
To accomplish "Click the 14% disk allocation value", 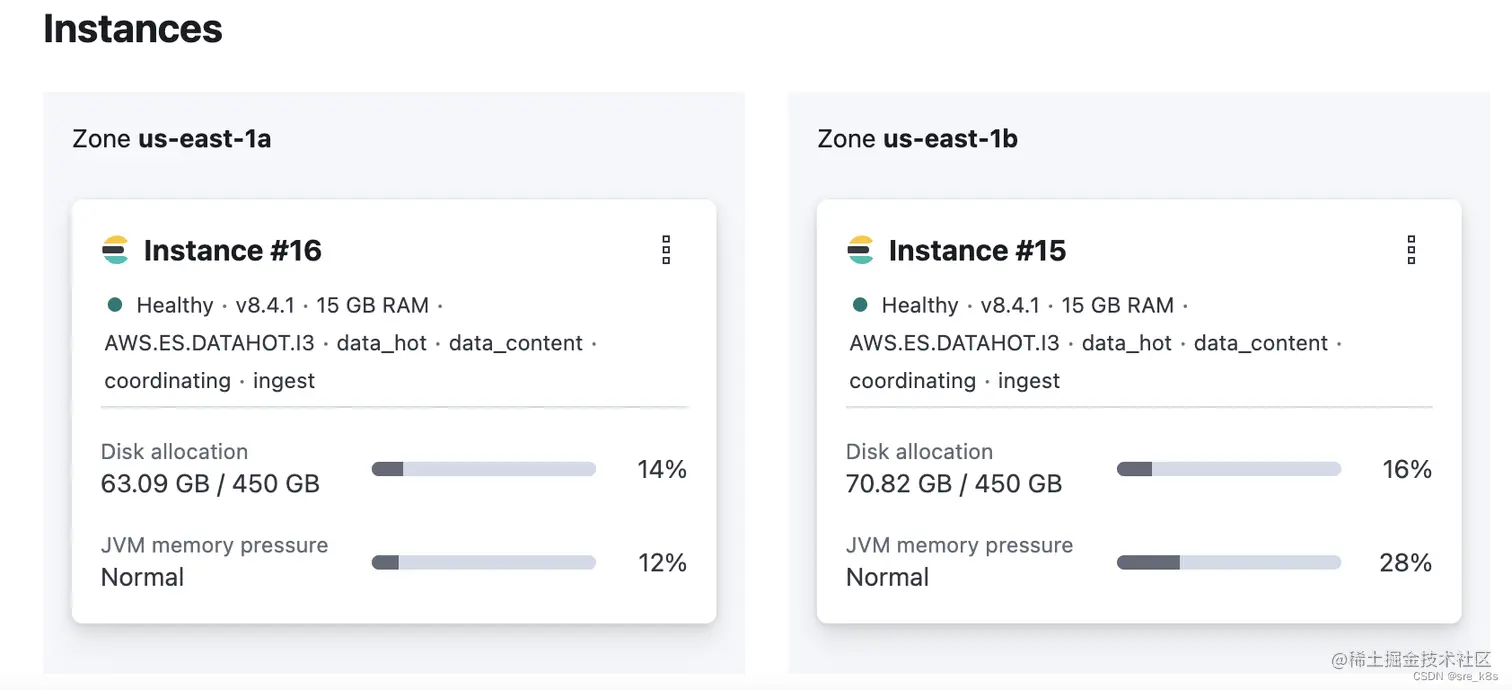I will point(662,469).
